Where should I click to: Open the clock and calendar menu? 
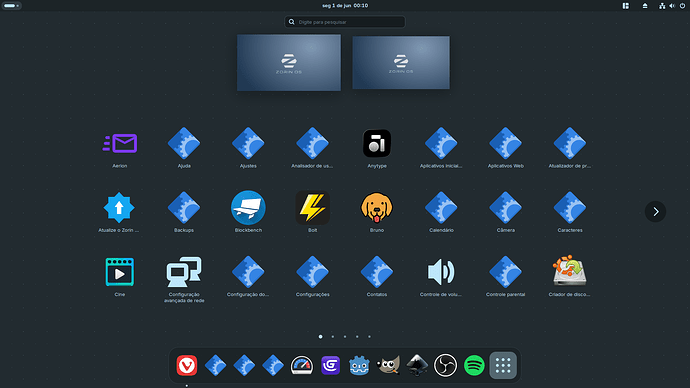coord(345,6)
